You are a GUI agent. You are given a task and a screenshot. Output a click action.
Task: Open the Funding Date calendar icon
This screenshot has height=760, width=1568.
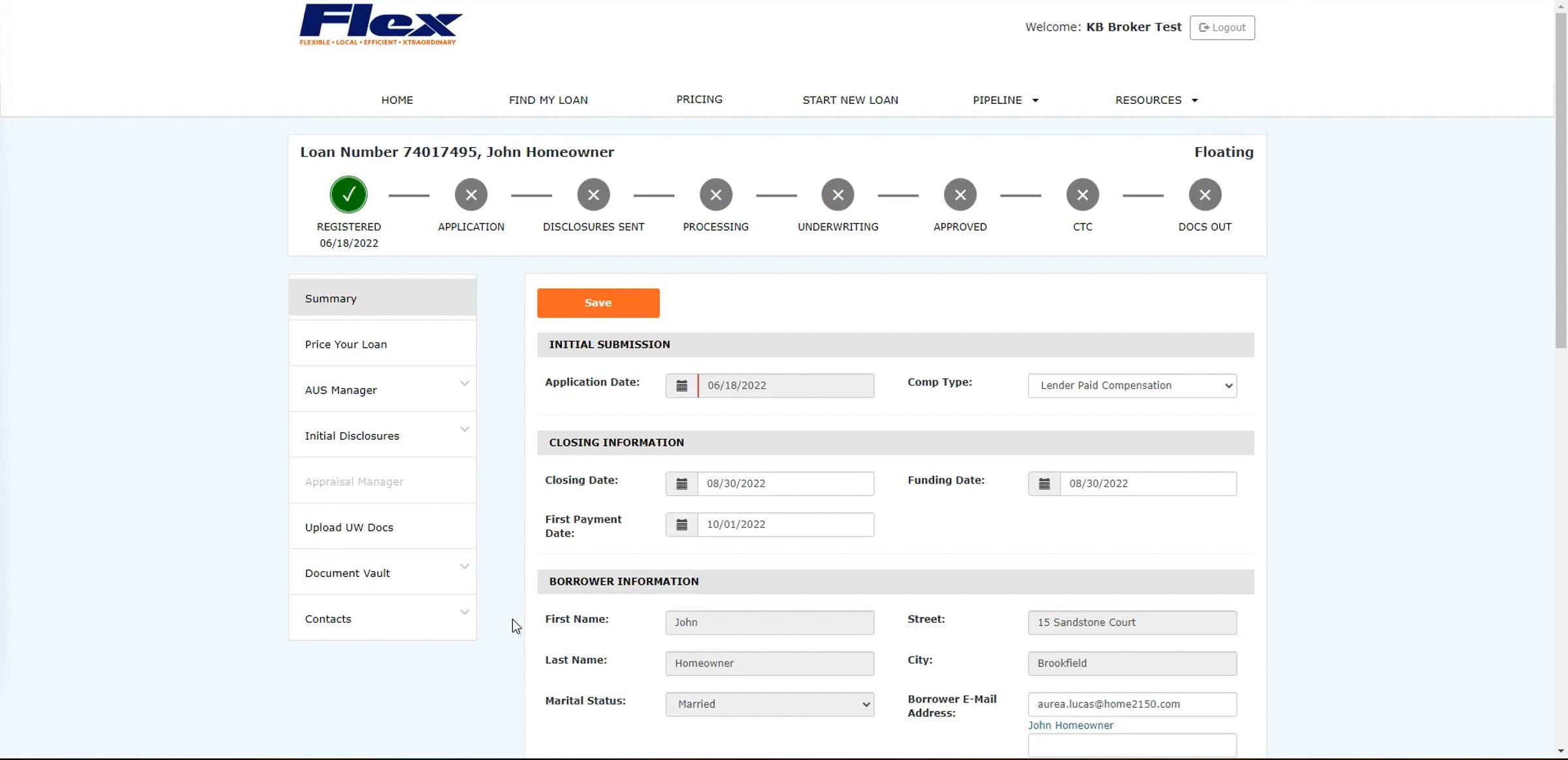[x=1044, y=484]
